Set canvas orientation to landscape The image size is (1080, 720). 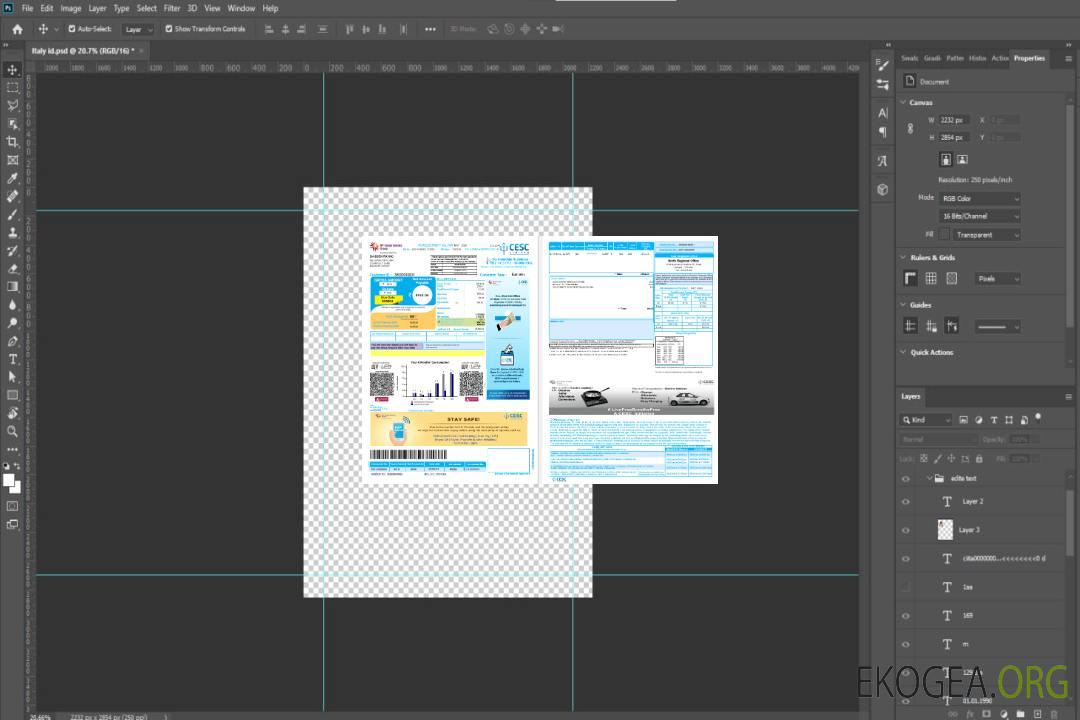962,159
